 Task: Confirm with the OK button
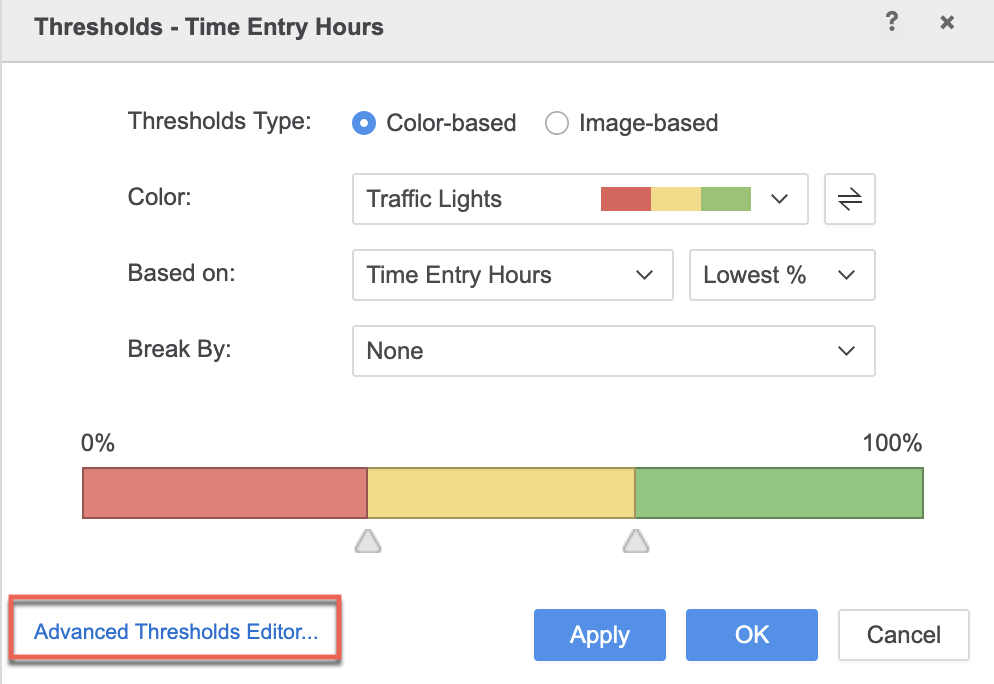coord(751,635)
